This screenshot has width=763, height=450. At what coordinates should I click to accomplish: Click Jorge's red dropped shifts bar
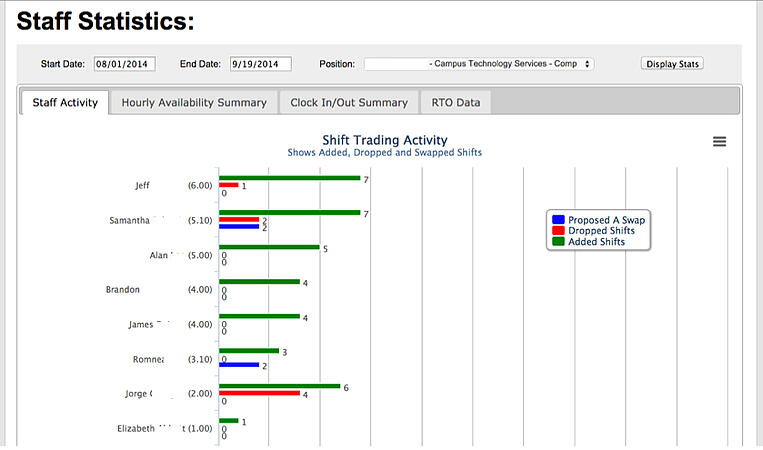(259, 393)
